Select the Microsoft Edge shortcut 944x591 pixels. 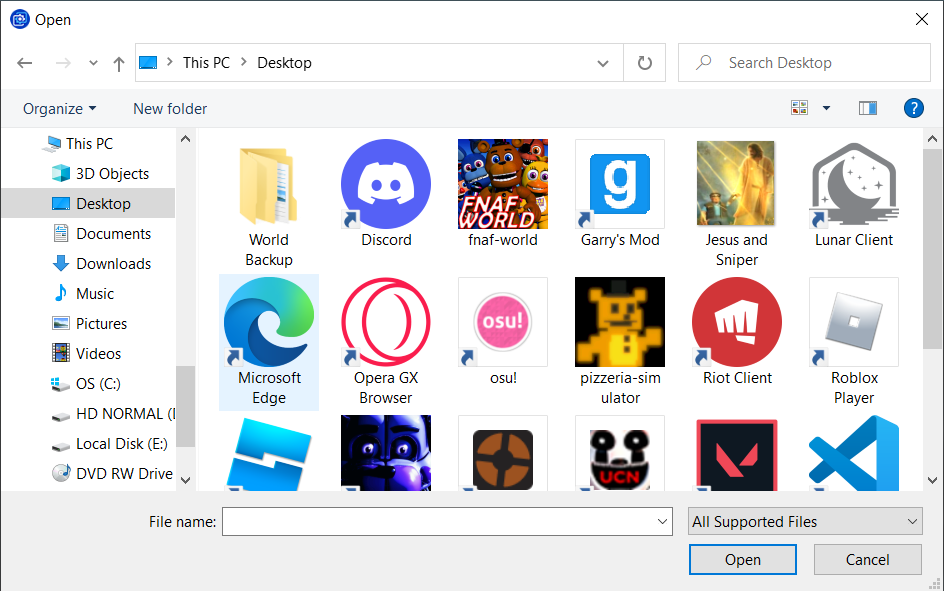tap(269, 342)
